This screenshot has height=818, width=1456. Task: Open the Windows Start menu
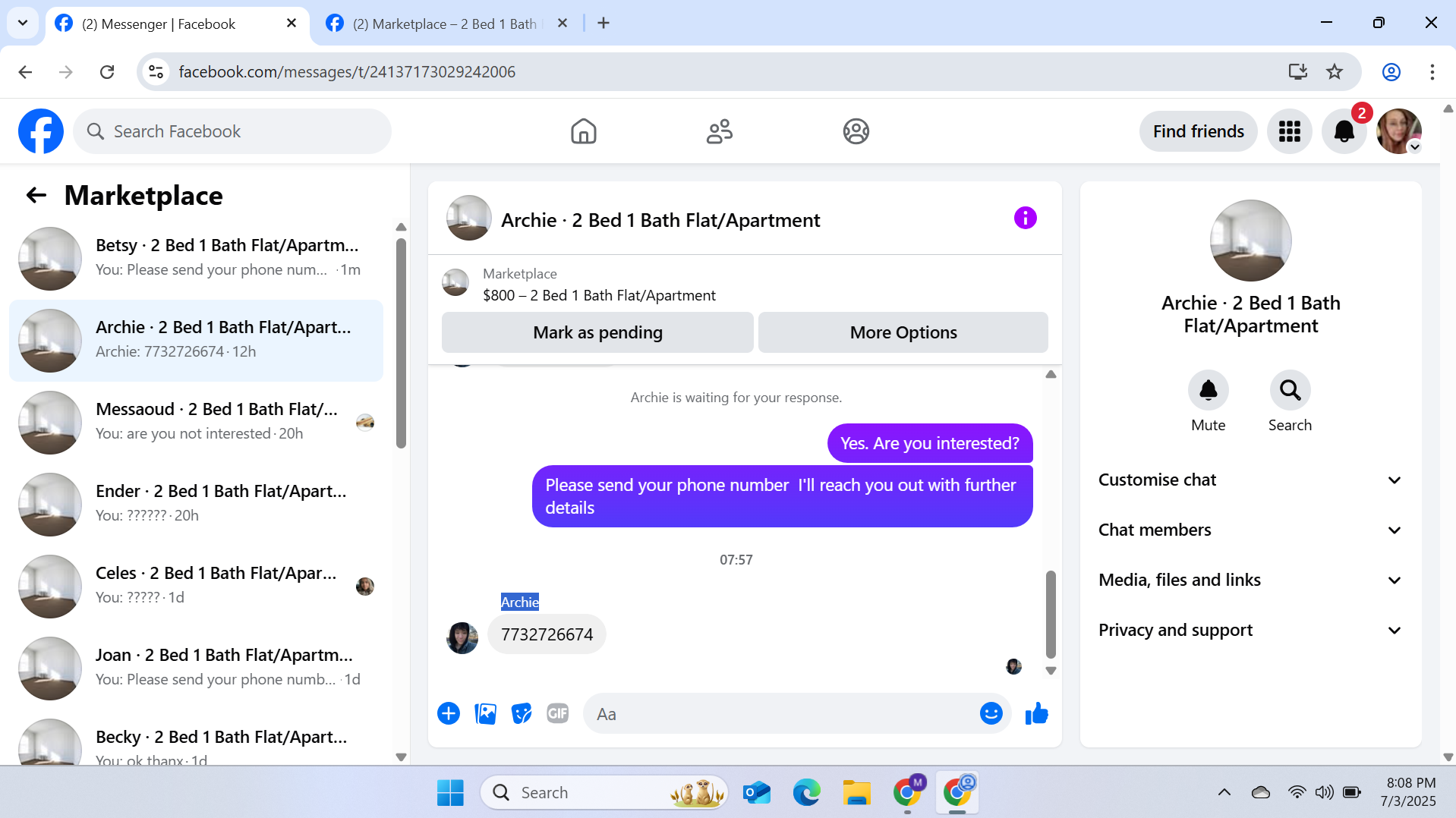pos(450,792)
